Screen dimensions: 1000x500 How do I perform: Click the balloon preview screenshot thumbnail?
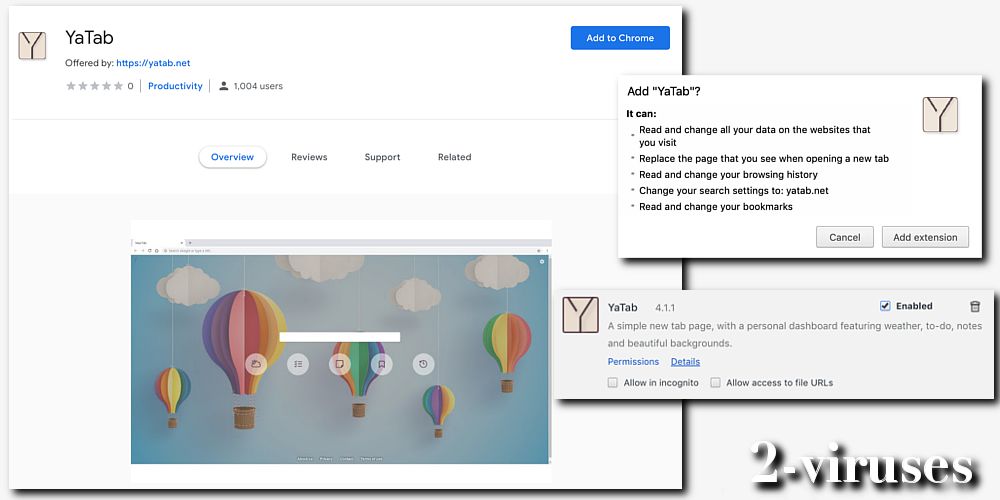tap(341, 352)
